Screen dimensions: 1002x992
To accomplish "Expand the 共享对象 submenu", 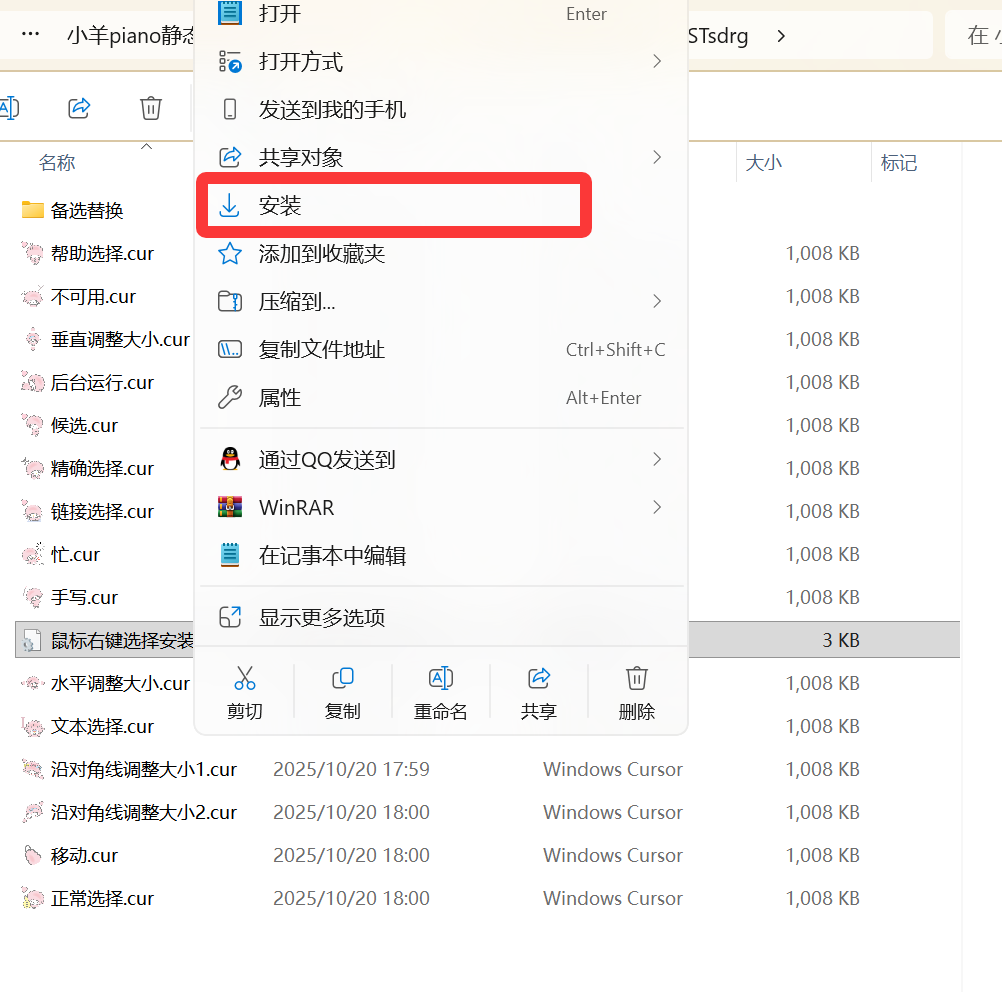I will [300, 158].
